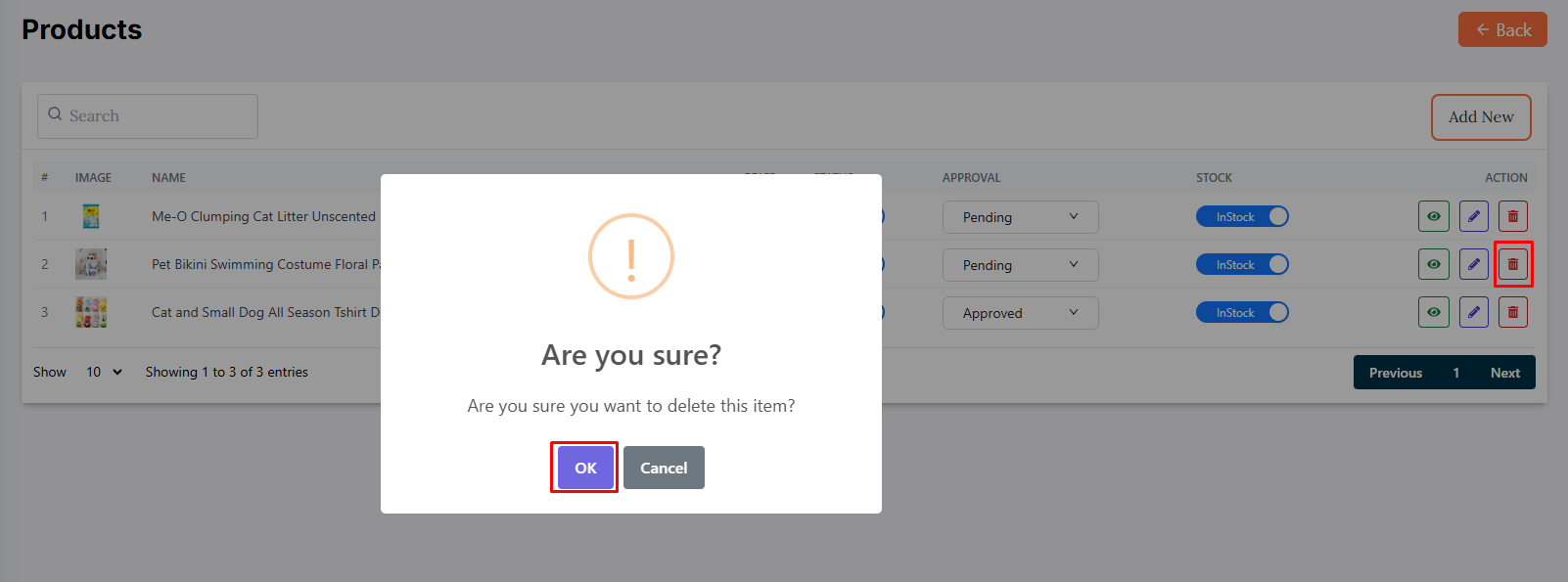The width and height of the screenshot is (1568, 582).
Task: Toggle InStock switch for Pet Bikini Costume
Action: (x=1242, y=264)
